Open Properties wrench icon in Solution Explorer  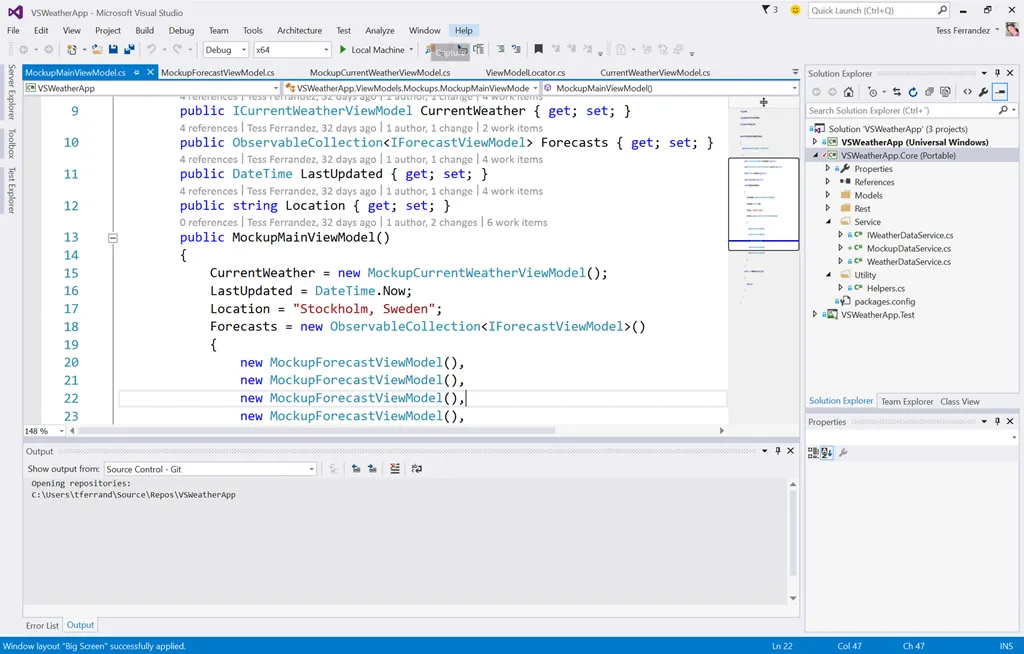(x=984, y=91)
